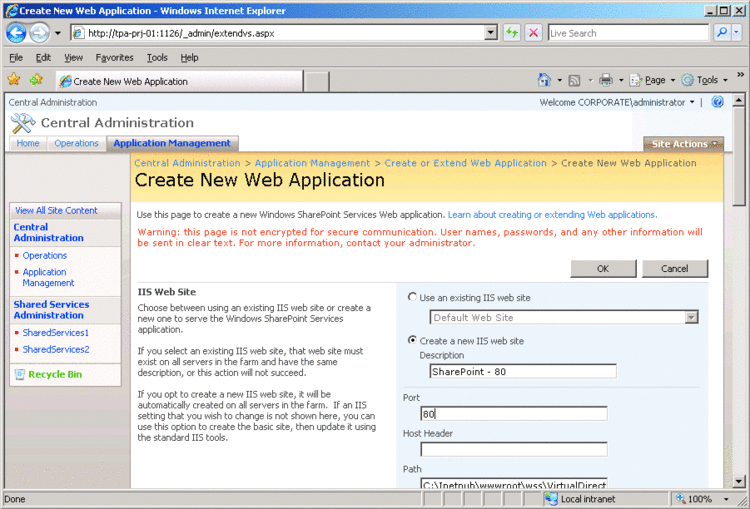Stop loading with the red X icon
Image resolution: width=750 pixels, height=509 pixels.
coord(533,33)
